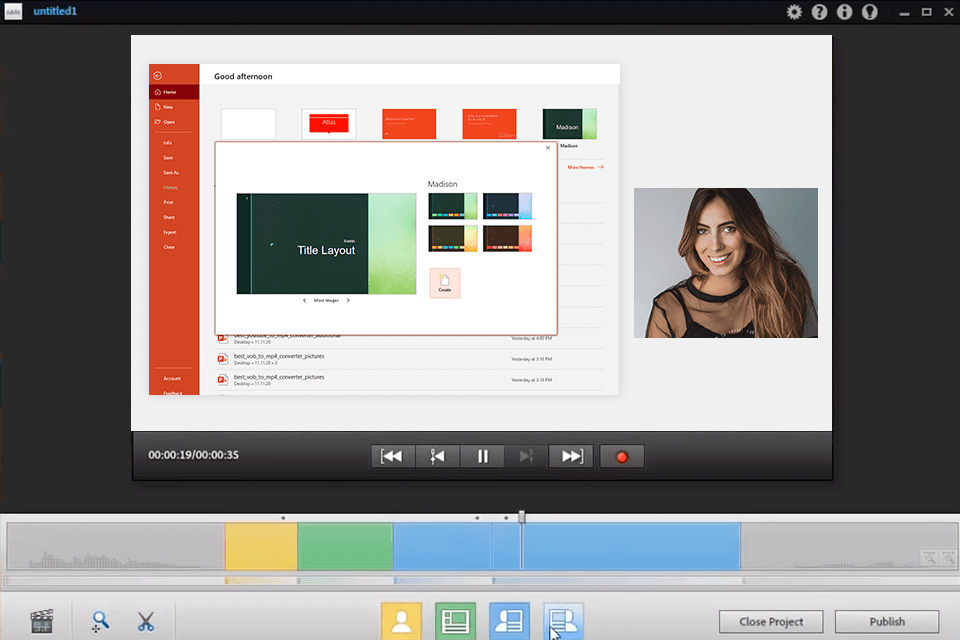Image resolution: width=960 pixels, height=640 pixels.
Task: Click the marker just left of the playhead
Action: click(506, 518)
